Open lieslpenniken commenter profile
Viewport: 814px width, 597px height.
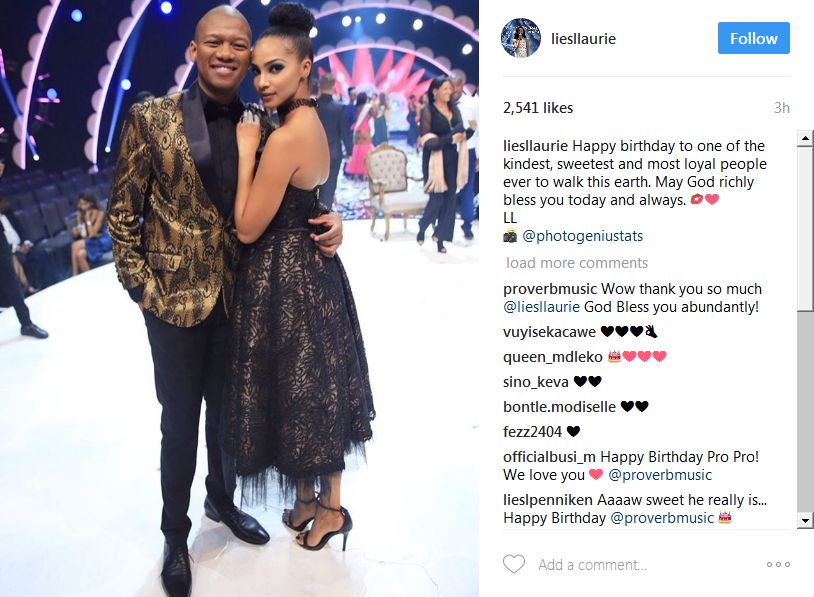(x=548, y=500)
